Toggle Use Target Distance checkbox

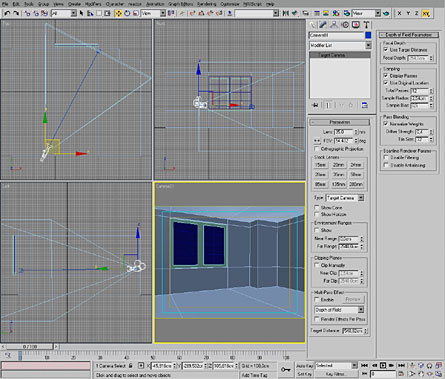coord(386,50)
